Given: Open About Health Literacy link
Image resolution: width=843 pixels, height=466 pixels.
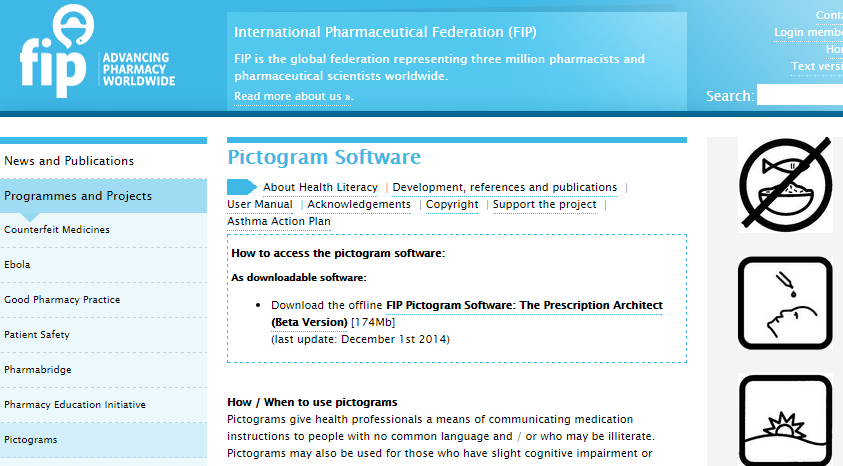Looking at the screenshot, I should [x=320, y=187].
